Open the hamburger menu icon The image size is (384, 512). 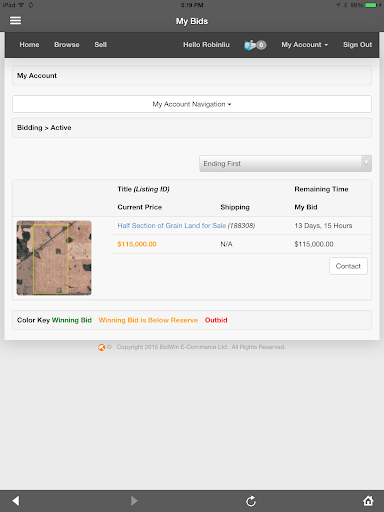click(x=15, y=21)
